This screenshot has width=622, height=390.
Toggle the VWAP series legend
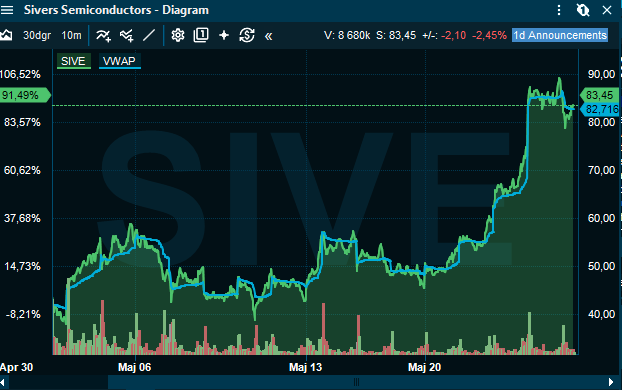[120, 61]
